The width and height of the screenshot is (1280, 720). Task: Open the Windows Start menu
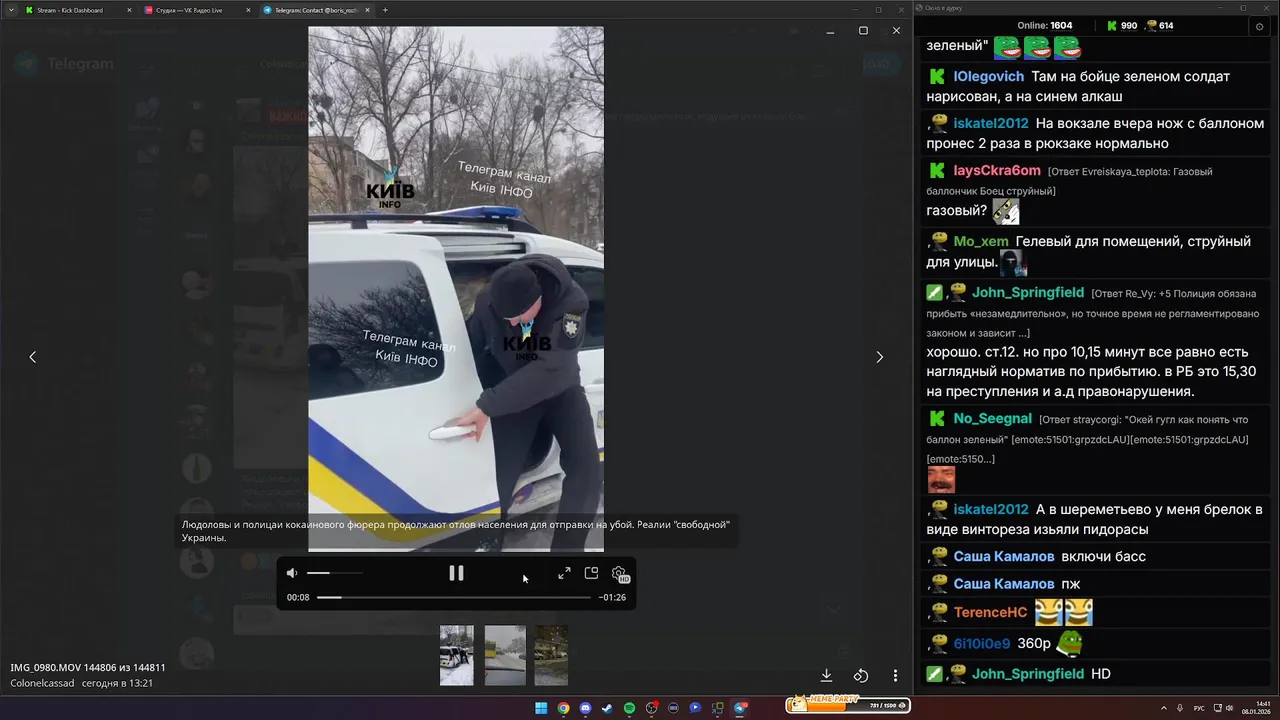(541, 708)
